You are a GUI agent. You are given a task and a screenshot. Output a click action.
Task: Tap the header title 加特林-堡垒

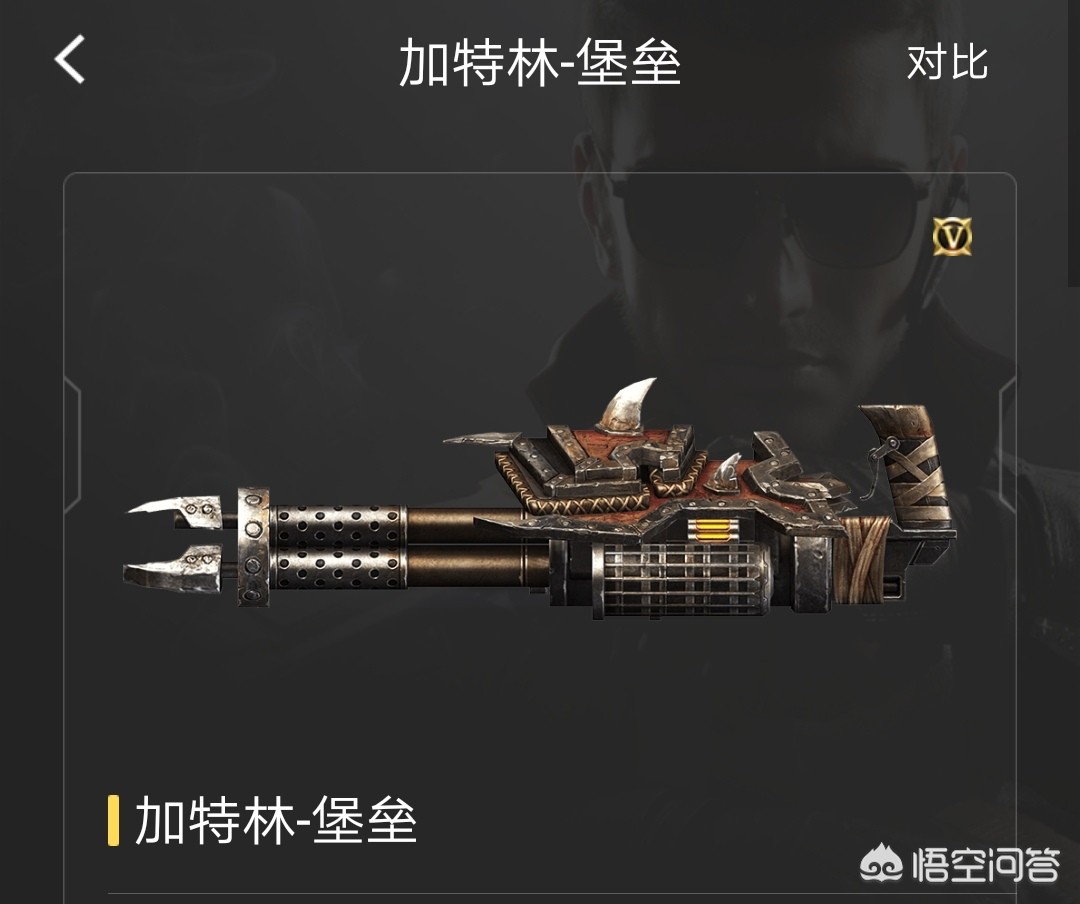(x=540, y=62)
